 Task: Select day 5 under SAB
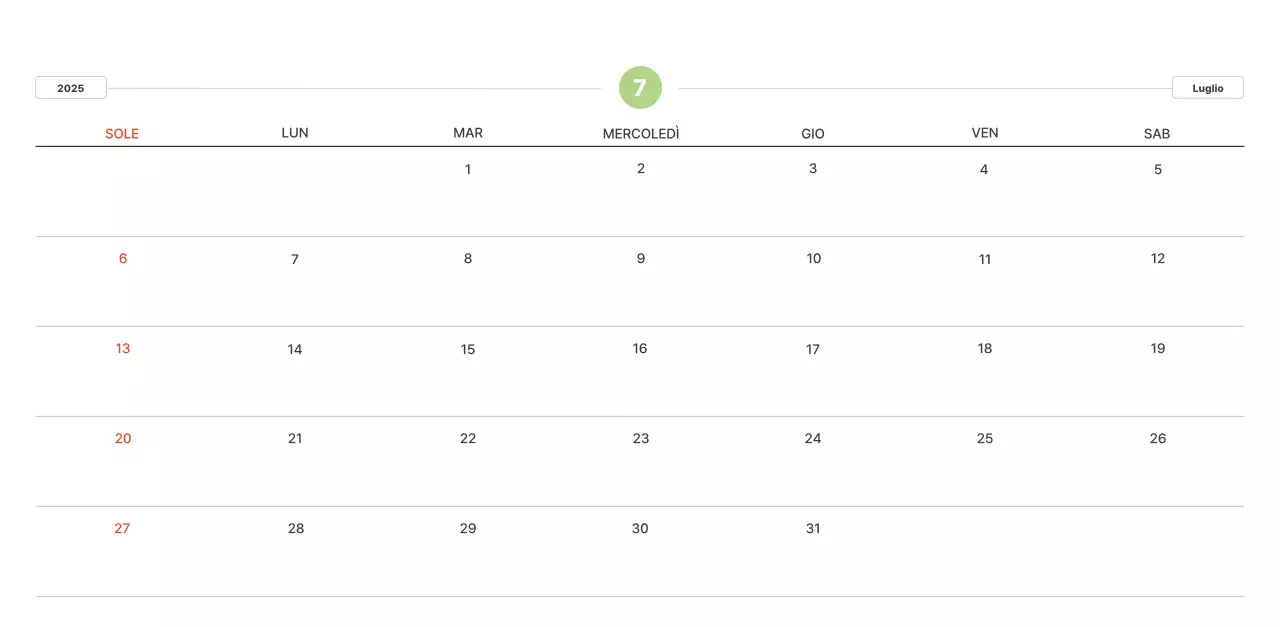pos(1158,169)
